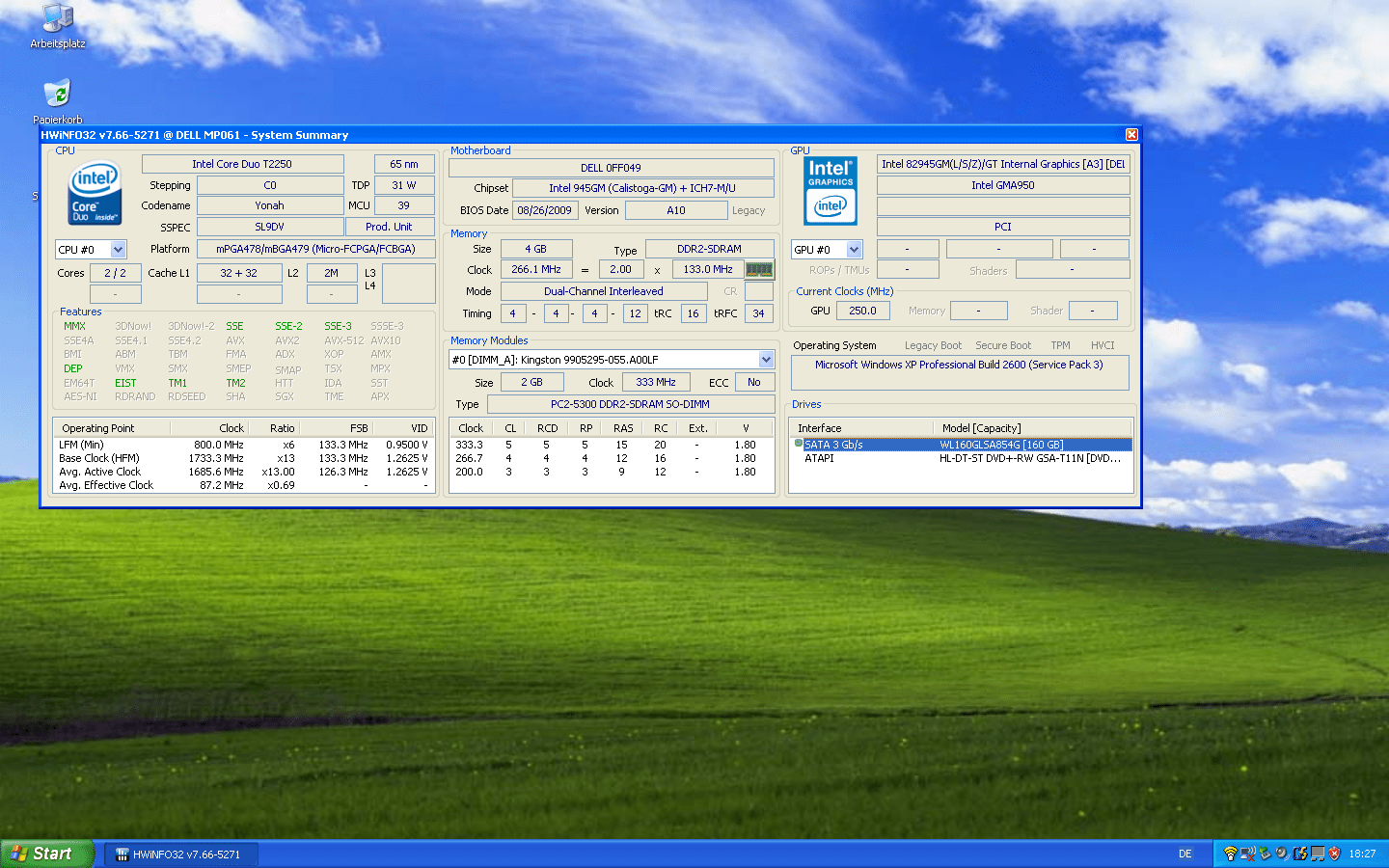The height and width of the screenshot is (868, 1389).
Task: Click the A10 BIOS version field
Action: (x=676, y=210)
